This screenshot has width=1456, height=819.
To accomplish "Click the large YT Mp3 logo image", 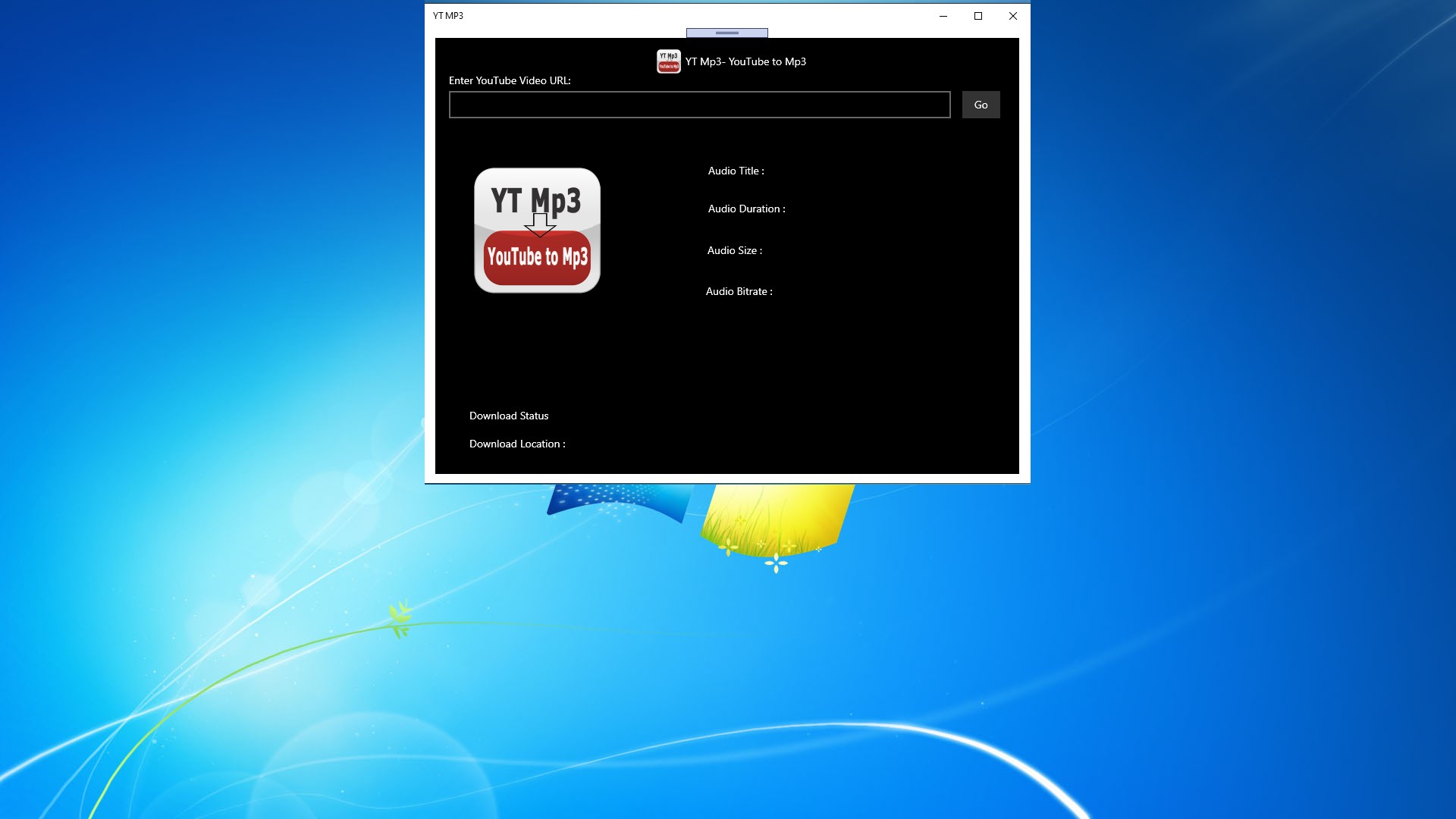I will pos(537,231).
